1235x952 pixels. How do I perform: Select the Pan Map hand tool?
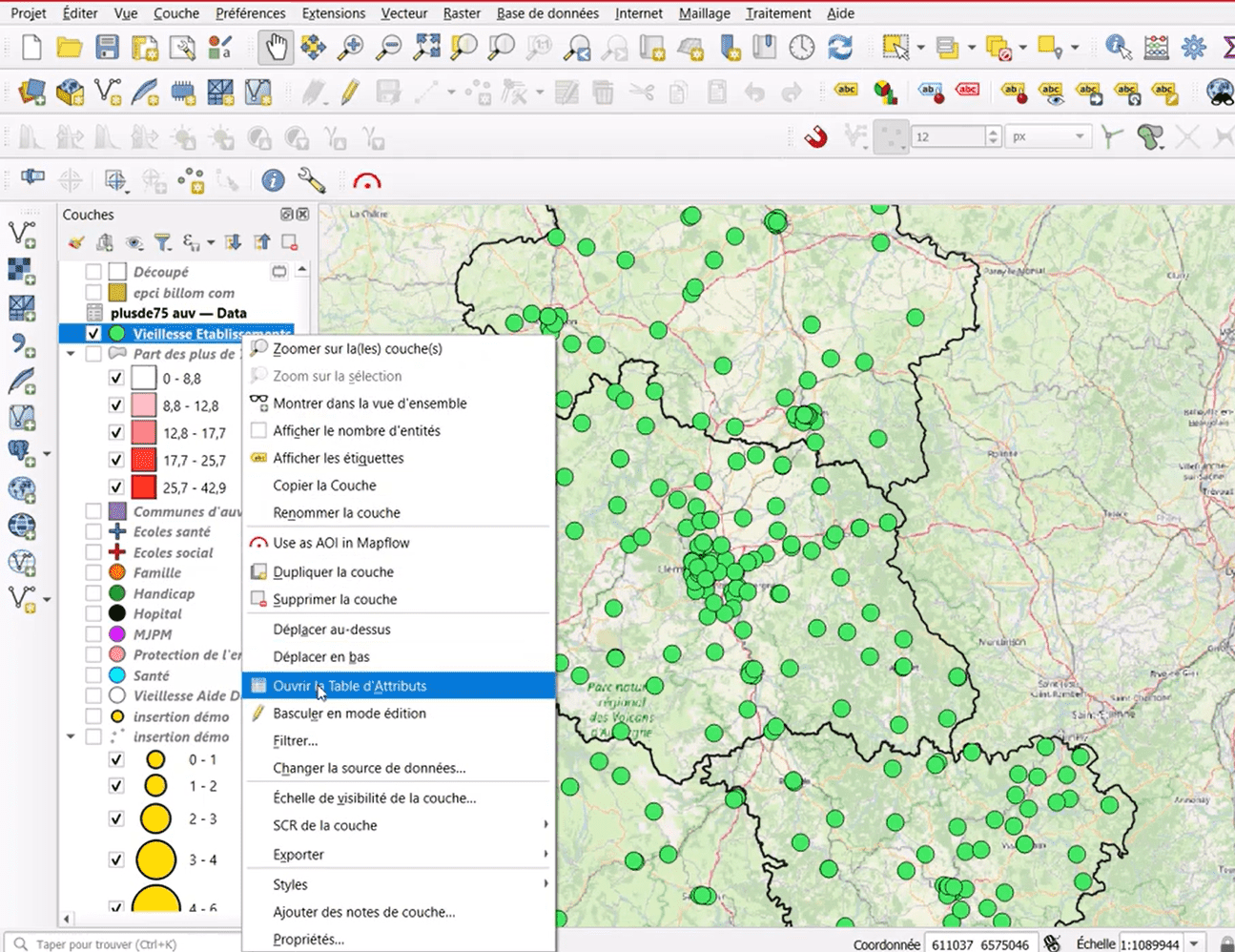277,47
